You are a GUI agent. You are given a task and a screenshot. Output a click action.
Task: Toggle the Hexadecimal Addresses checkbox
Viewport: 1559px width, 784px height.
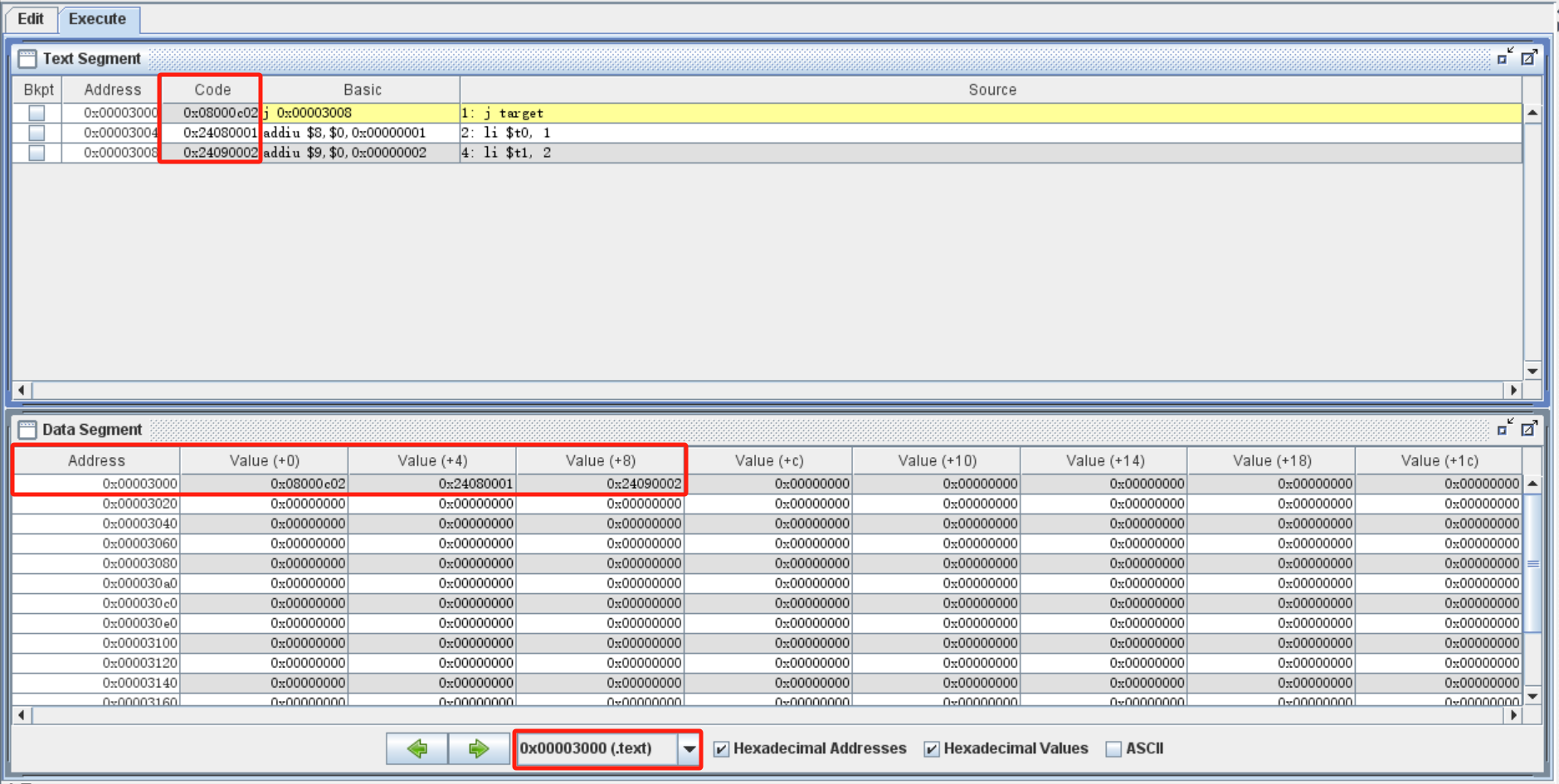722,749
